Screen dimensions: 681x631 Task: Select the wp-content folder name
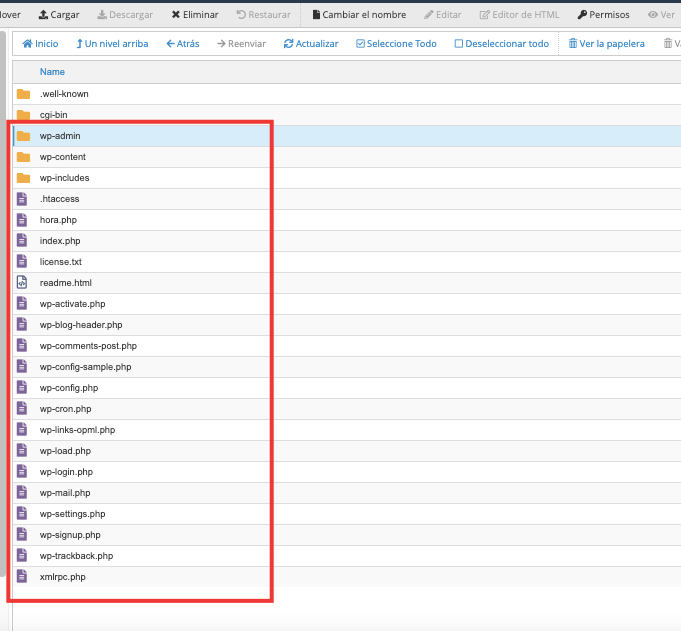(x=63, y=157)
